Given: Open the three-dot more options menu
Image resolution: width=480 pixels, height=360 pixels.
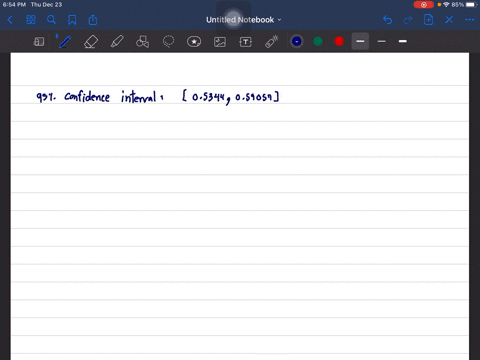Looking at the screenshot, I should point(470,20).
